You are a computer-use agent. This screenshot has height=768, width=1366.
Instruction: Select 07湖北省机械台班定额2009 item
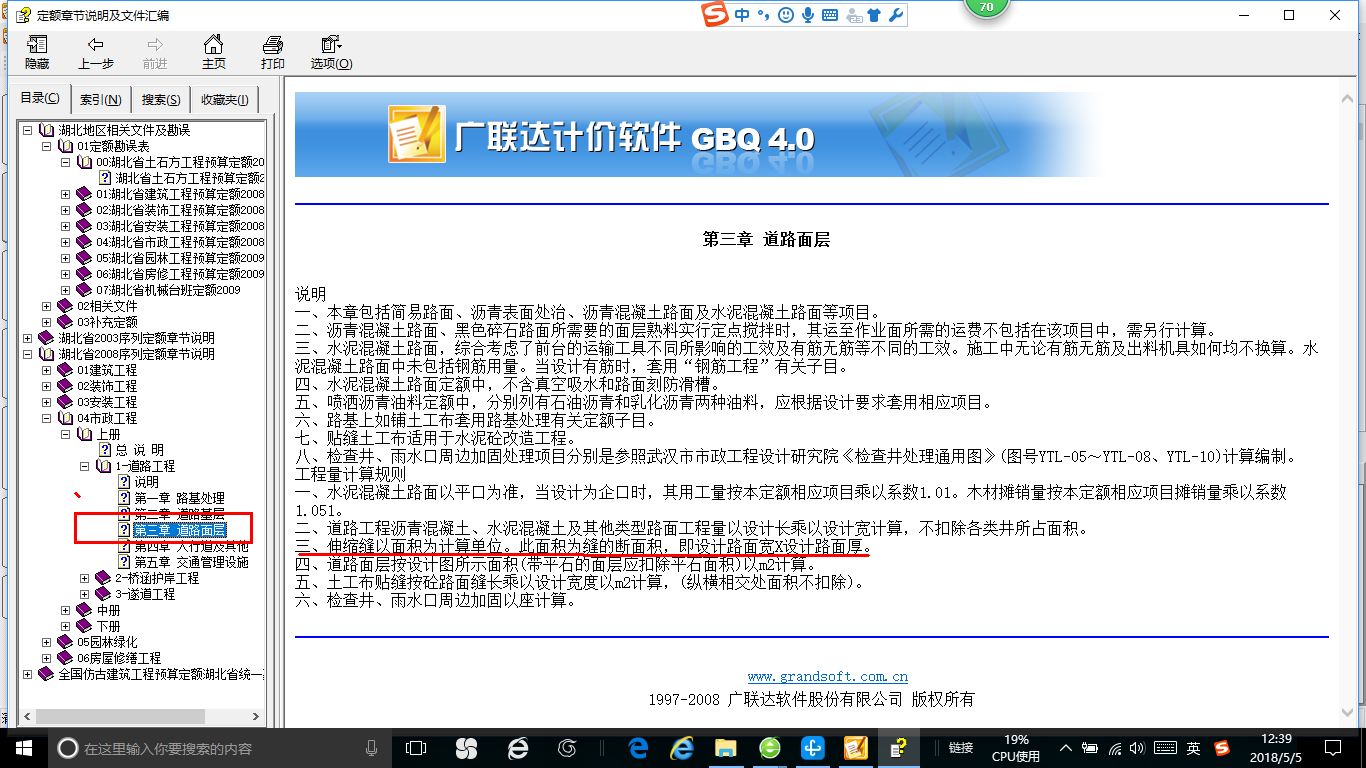[x=168, y=290]
